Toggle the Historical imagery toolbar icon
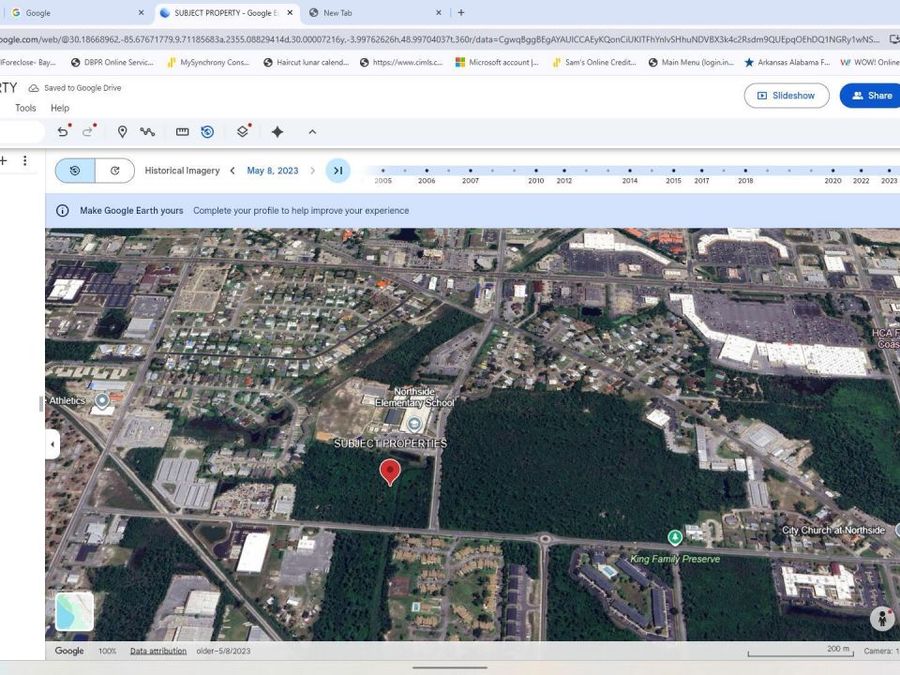900x675 pixels. [x=207, y=131]
